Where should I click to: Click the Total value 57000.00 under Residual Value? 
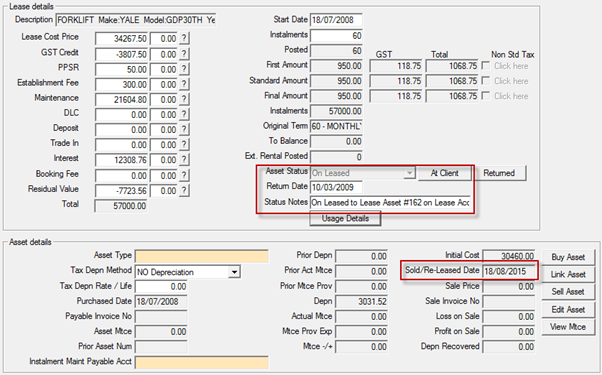click(x=121, y=206)
